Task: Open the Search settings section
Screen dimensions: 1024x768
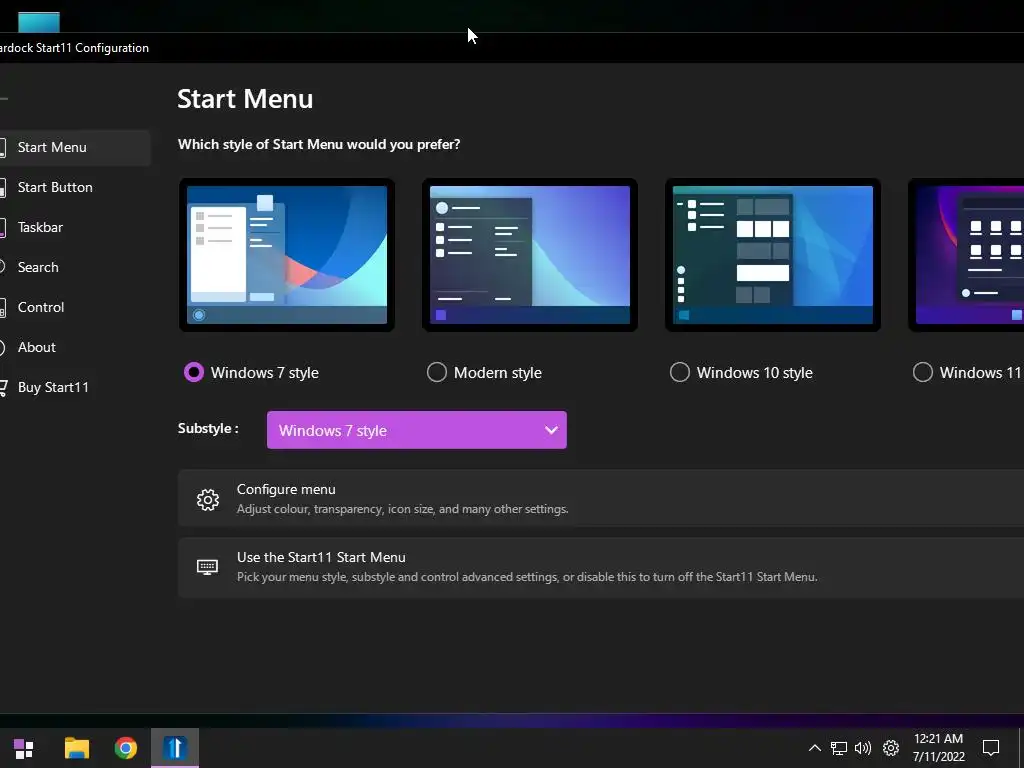Action: click(74, 267)
